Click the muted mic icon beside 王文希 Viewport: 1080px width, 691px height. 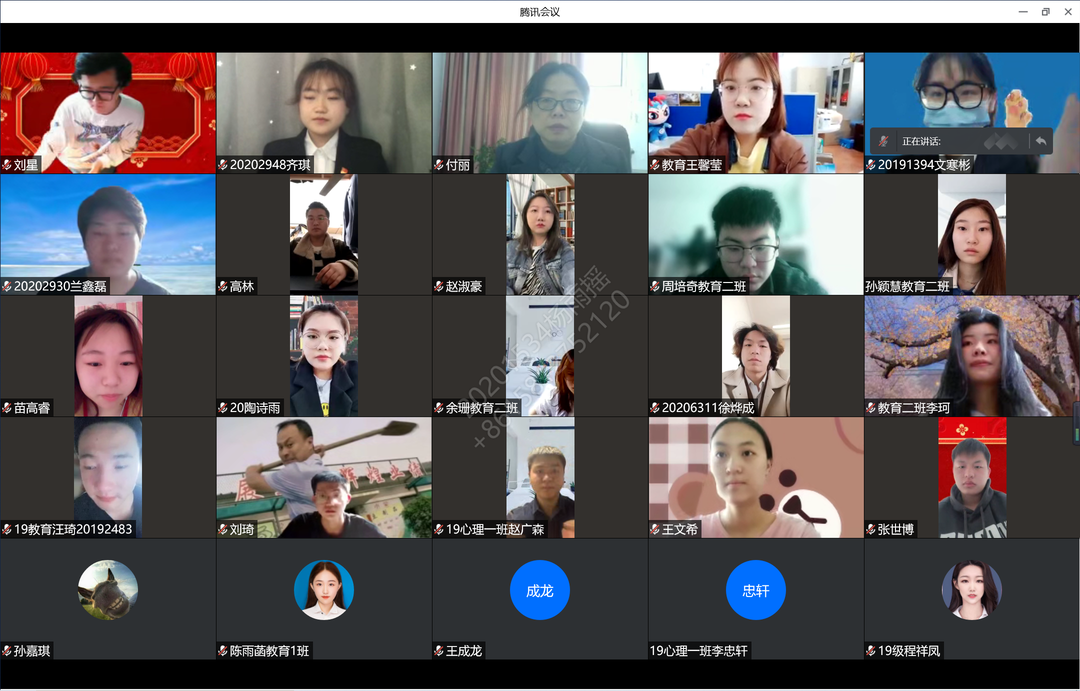click(655, 529)
